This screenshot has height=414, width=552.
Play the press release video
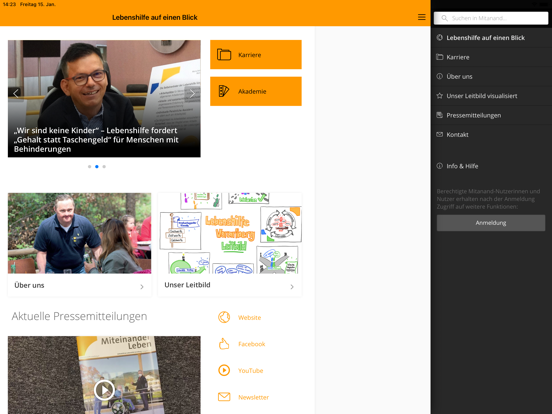point(104,390)
